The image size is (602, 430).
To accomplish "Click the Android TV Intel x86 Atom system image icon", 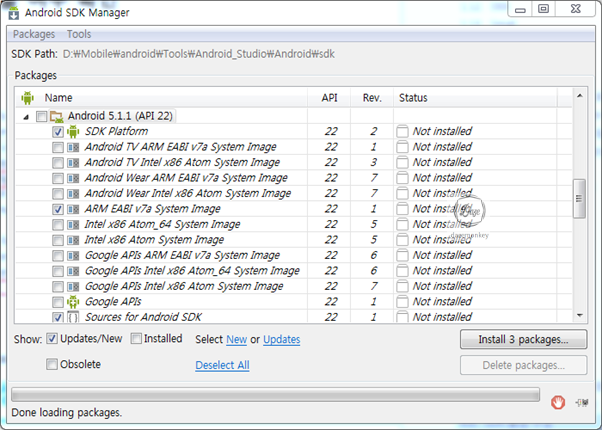I will [x=73, y=163].
